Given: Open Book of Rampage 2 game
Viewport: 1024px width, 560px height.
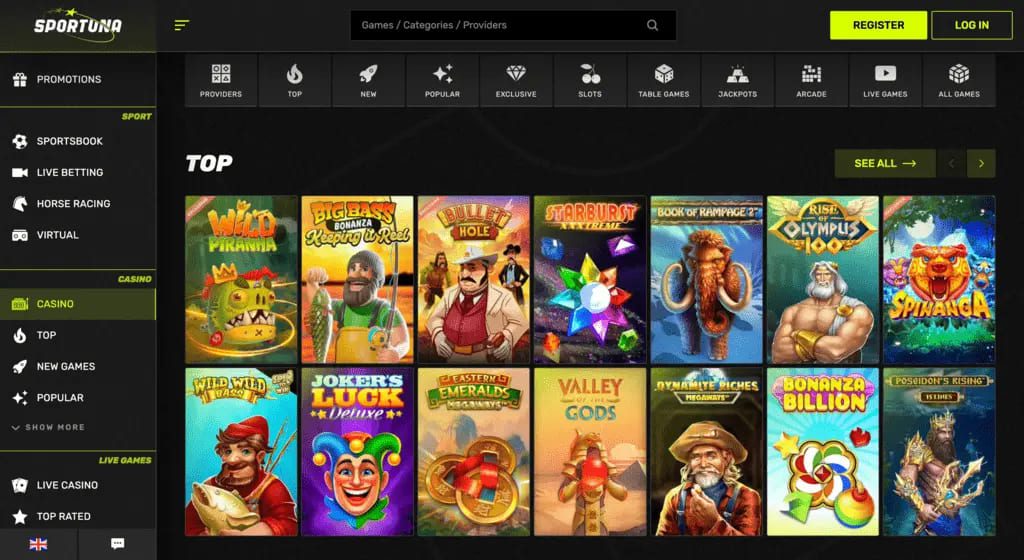Looking at the screenshot, I should 707,279.
